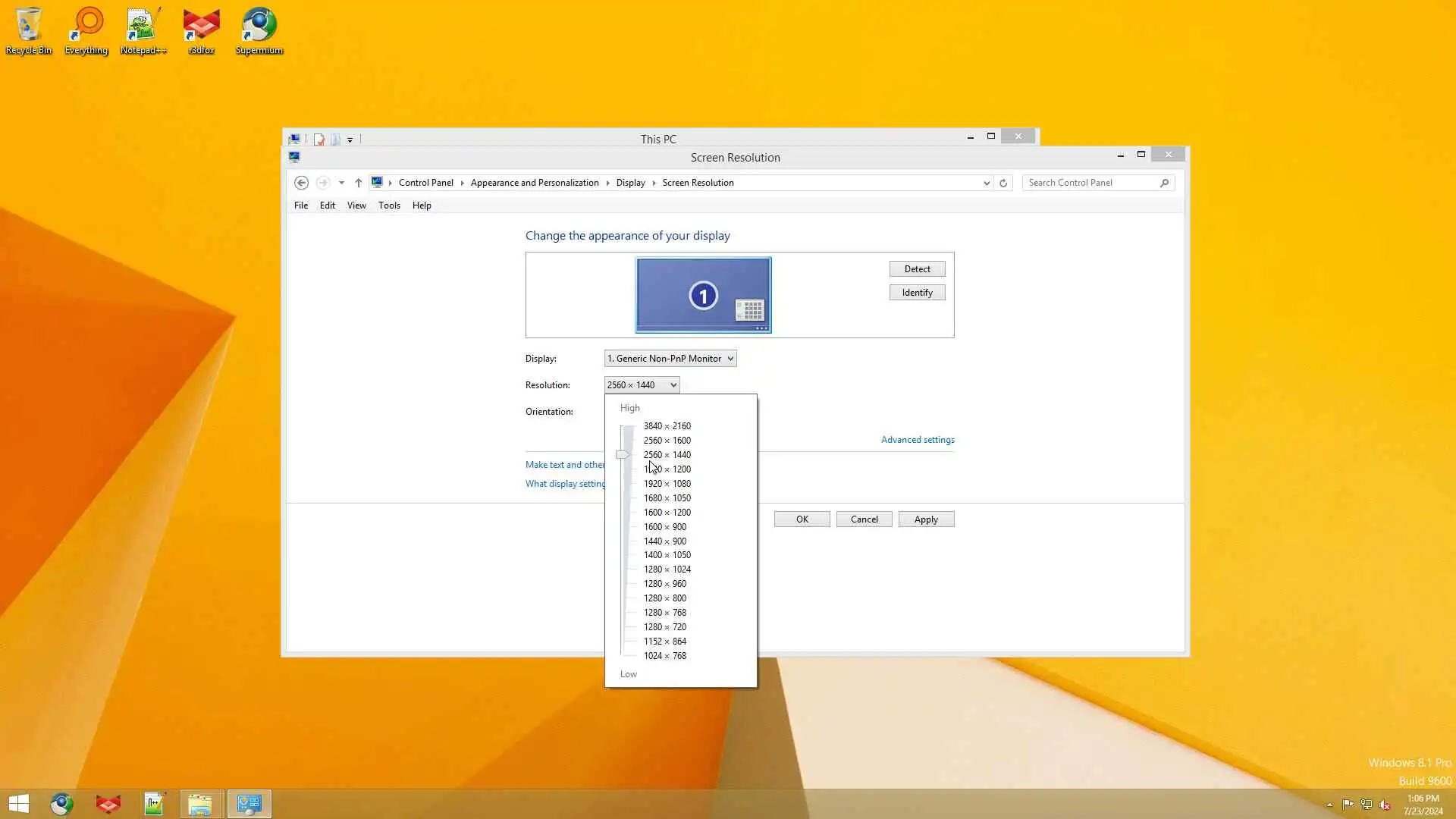
Task: Click the Back navigation arrow
Action: 301,183
